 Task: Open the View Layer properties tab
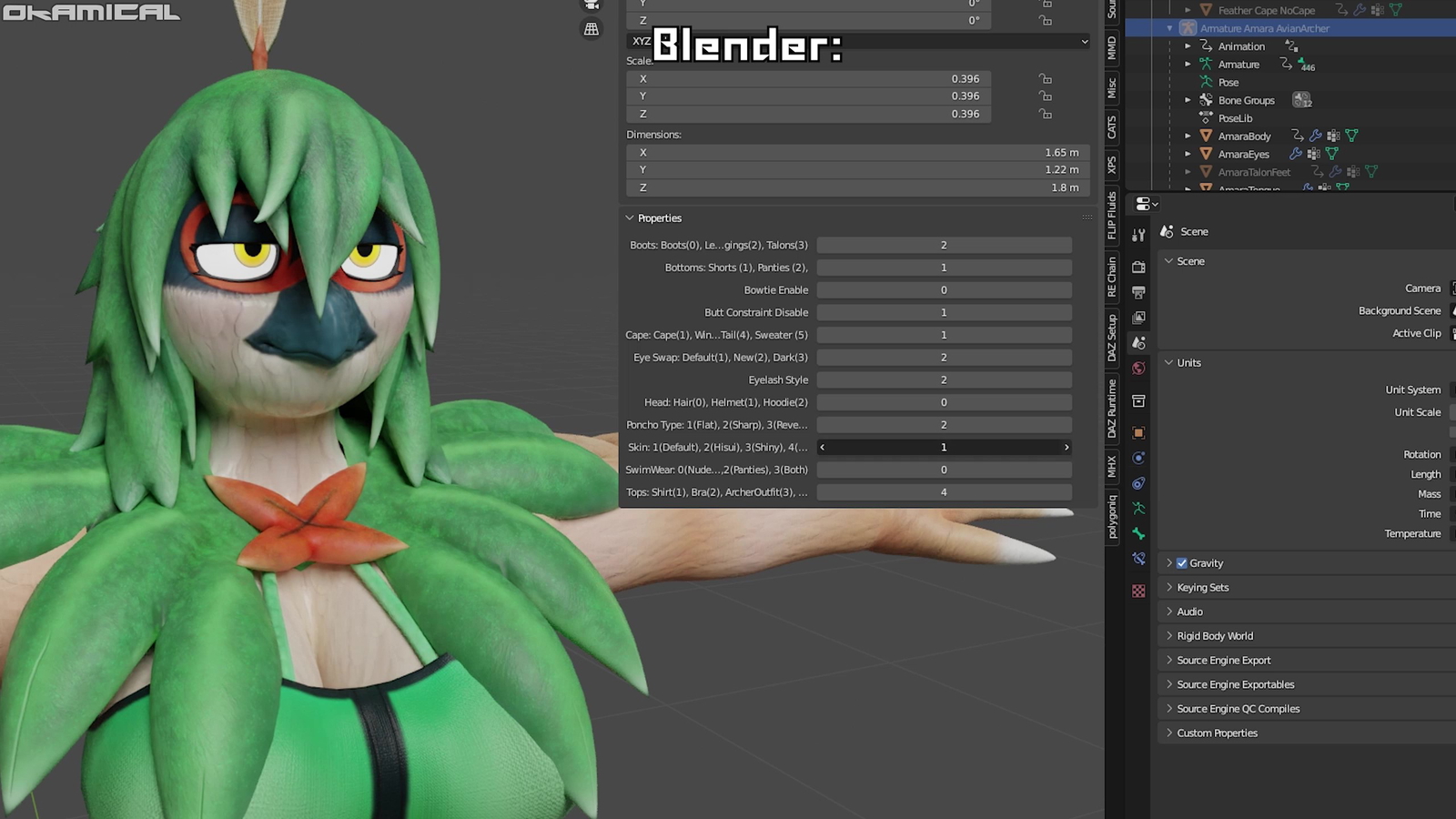pos(1138,318)
